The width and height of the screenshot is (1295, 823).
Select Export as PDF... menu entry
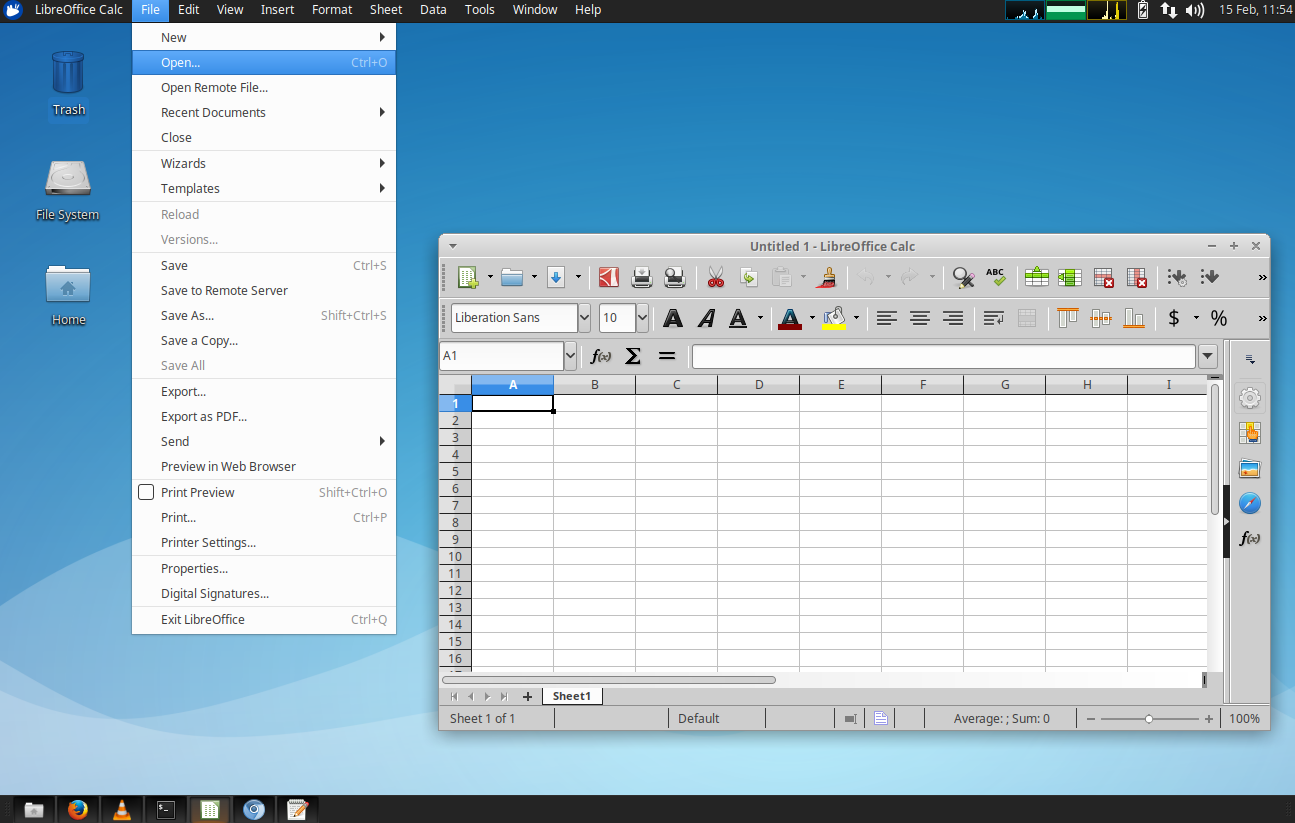click(x=264, y=417)
